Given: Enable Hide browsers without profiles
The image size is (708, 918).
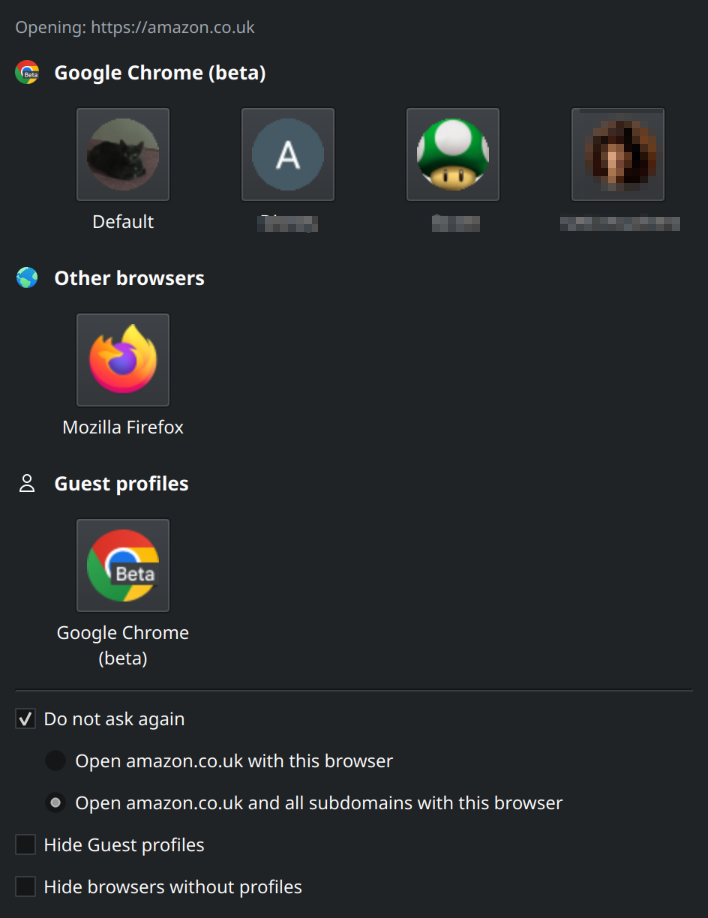Looking at the screenshot, I should click(24, 887).
